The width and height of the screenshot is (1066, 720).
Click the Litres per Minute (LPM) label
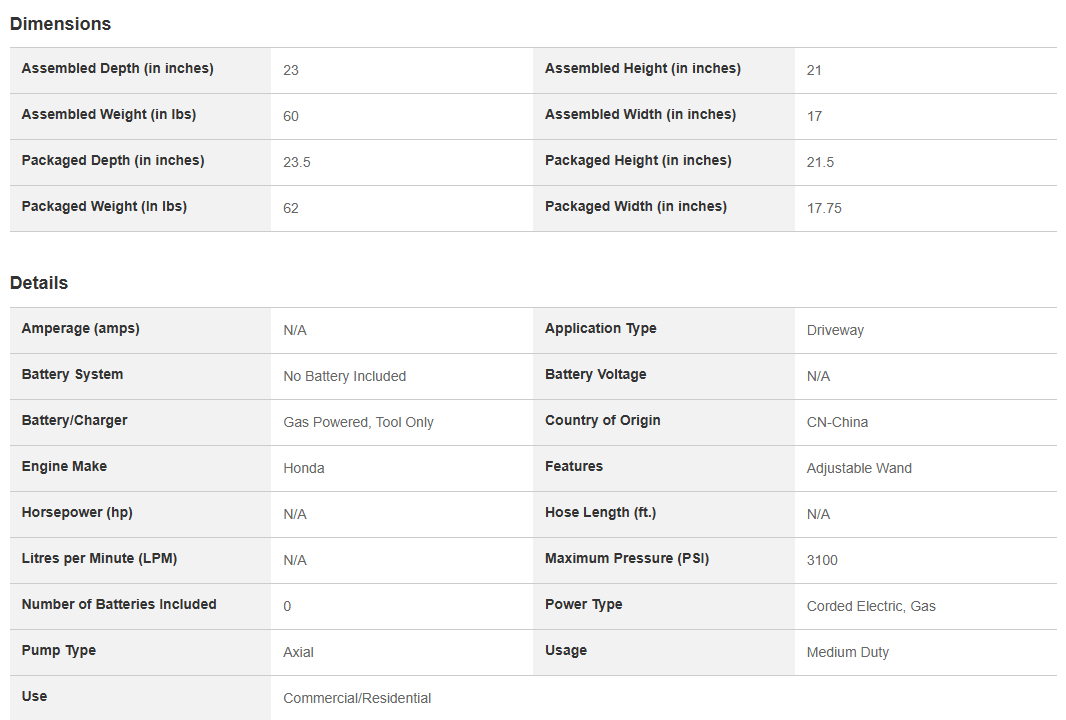pos(99,559)
